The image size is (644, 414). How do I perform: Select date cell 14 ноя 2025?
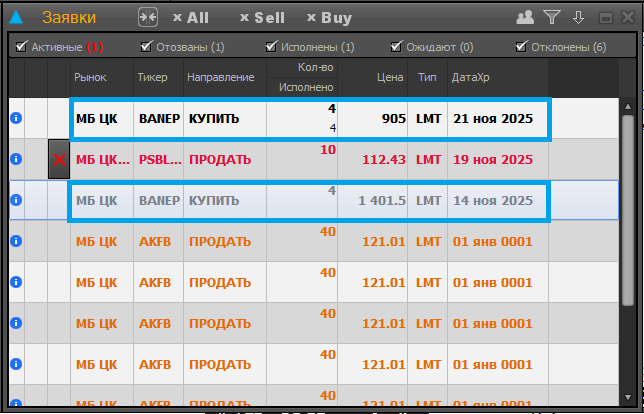pos(498,200)
